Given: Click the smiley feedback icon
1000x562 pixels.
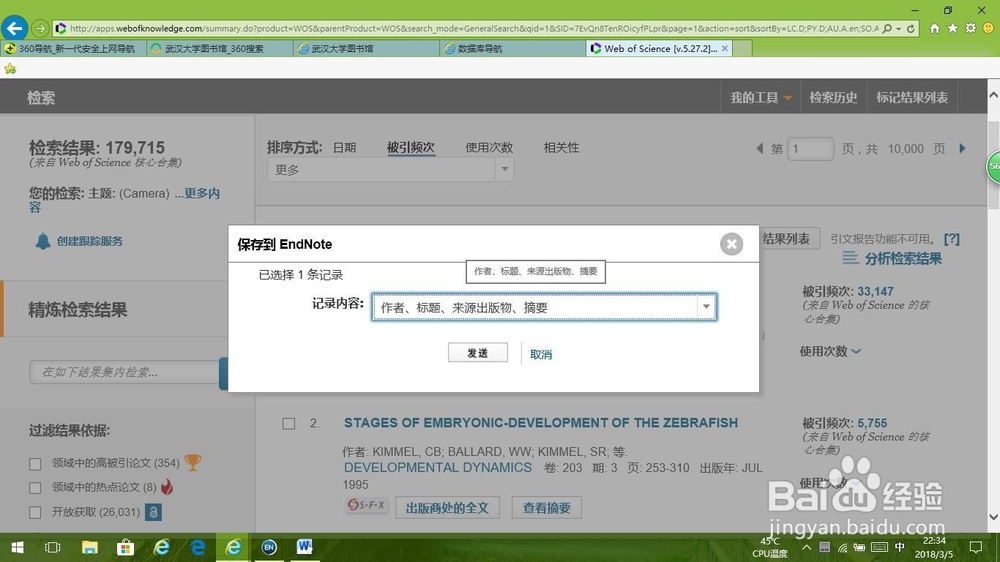Looking at the screenshot, I should [989, 28].
